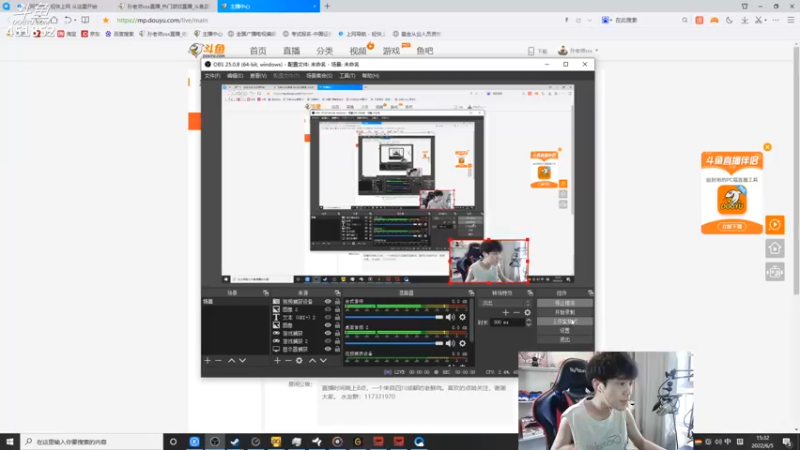Open 桌面音频 2 audio settings gear

coord(462,343)
